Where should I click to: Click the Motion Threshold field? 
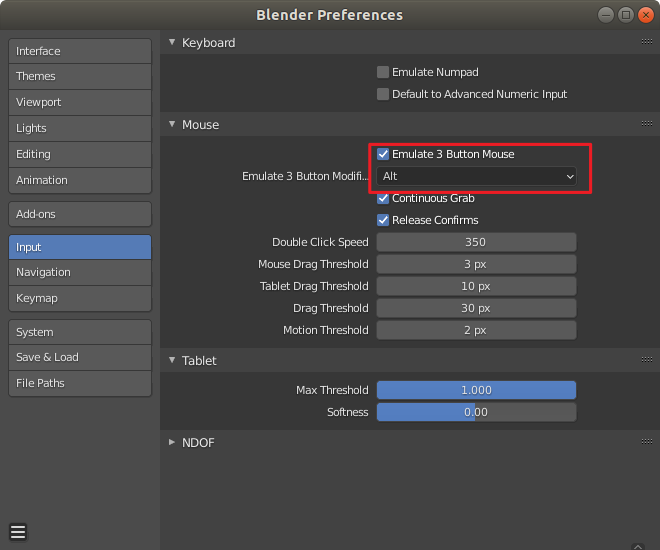(476, 330)
